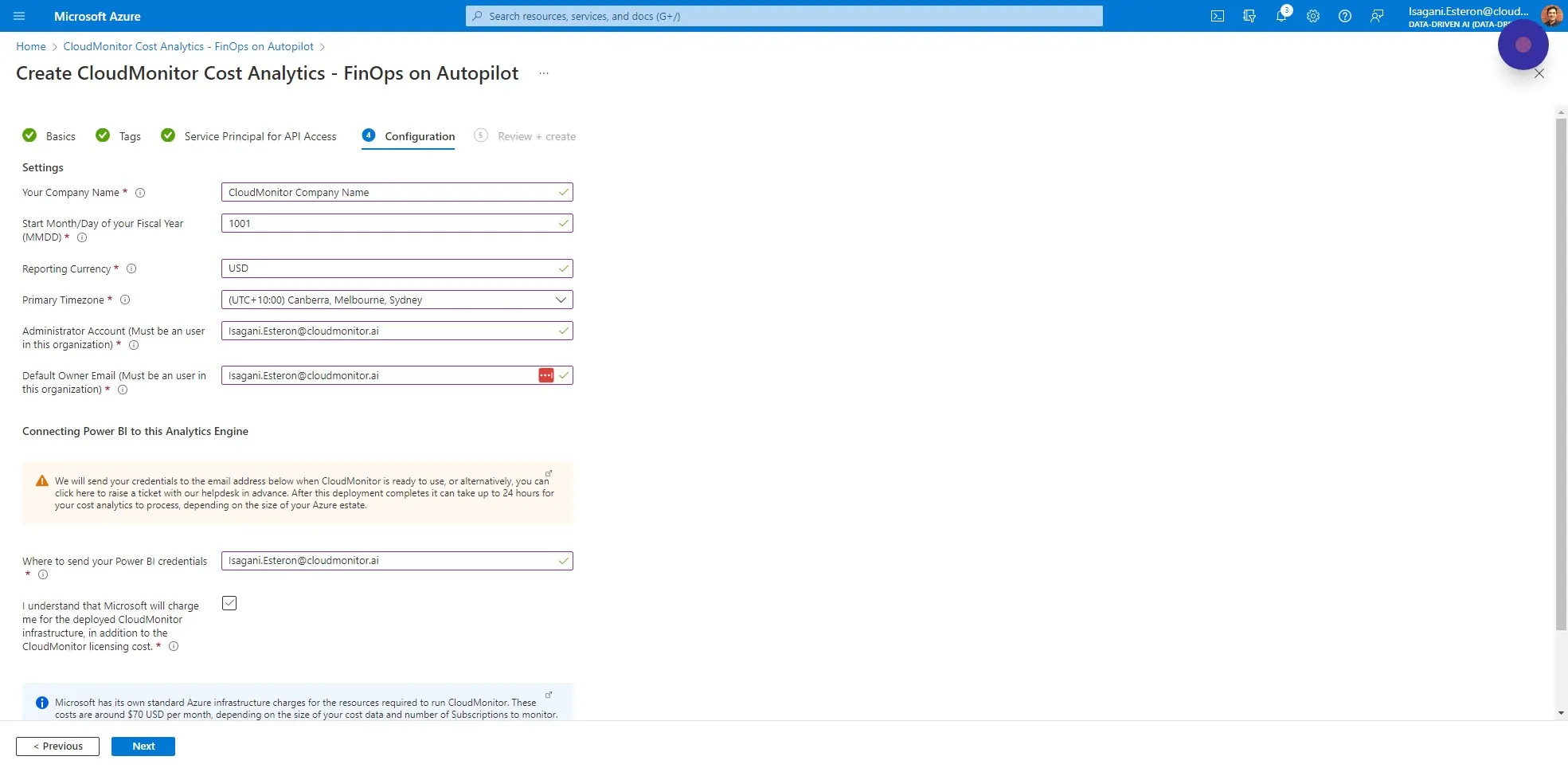Show info tooltip for Your Company Name
1568x772 pixels.
(x=140, y=193)
